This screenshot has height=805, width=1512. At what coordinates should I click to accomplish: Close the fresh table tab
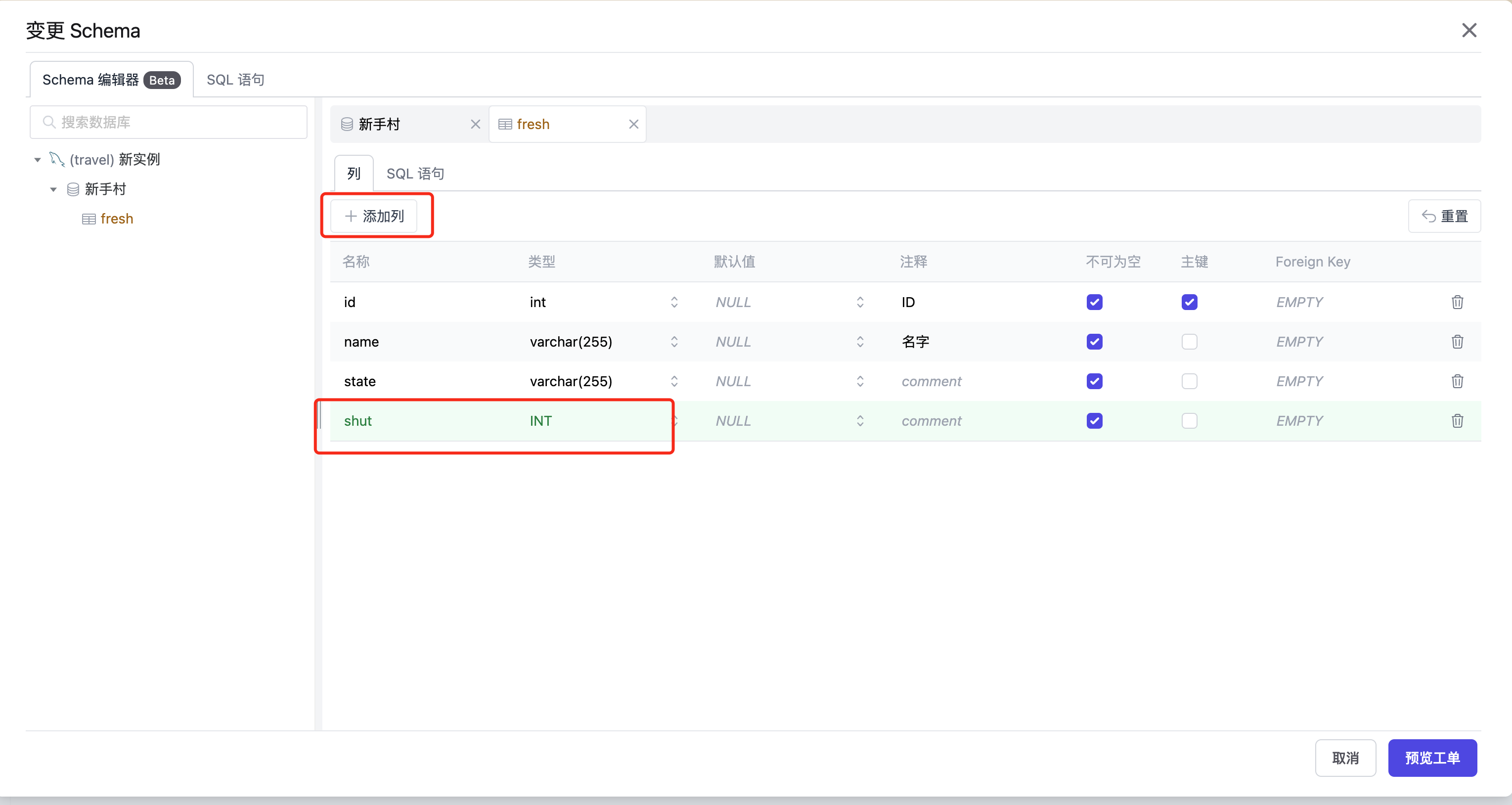coord(633,124)
